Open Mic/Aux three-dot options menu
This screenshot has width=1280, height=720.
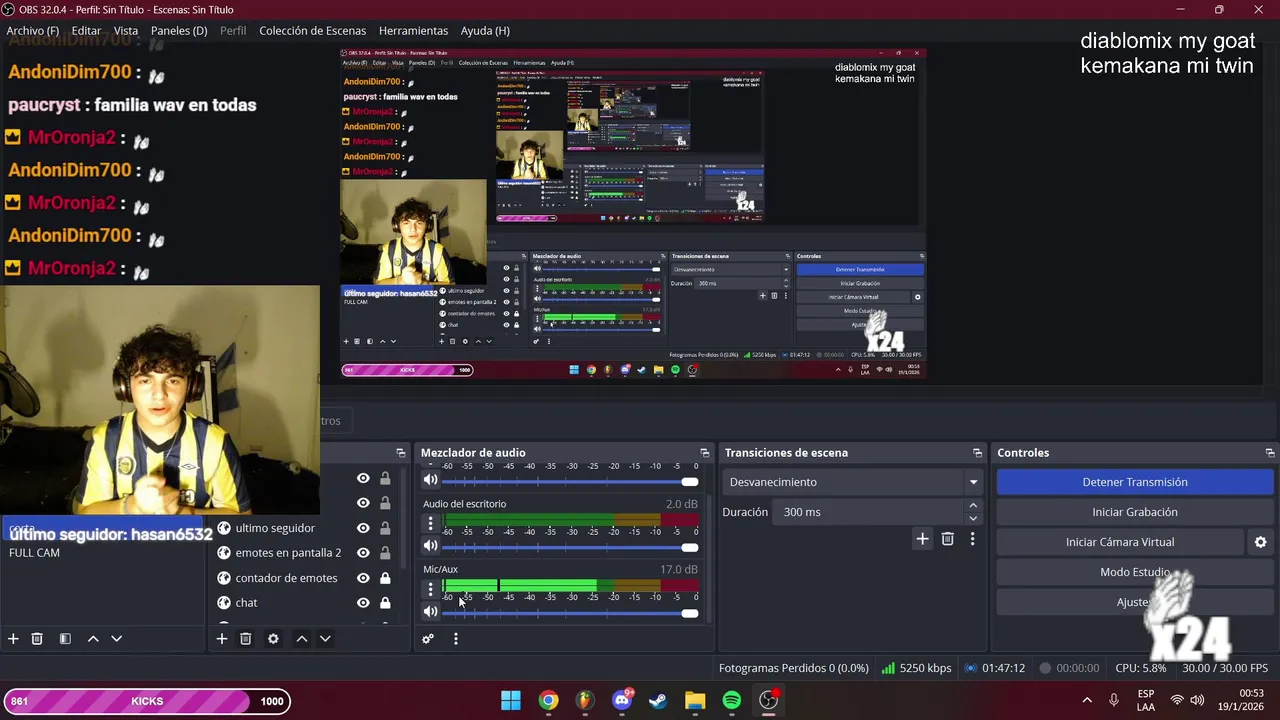click(x=430, y=589)
